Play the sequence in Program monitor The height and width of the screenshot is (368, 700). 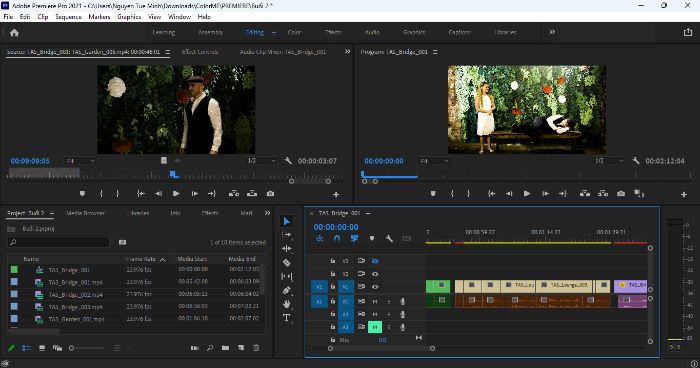point(527,193)
